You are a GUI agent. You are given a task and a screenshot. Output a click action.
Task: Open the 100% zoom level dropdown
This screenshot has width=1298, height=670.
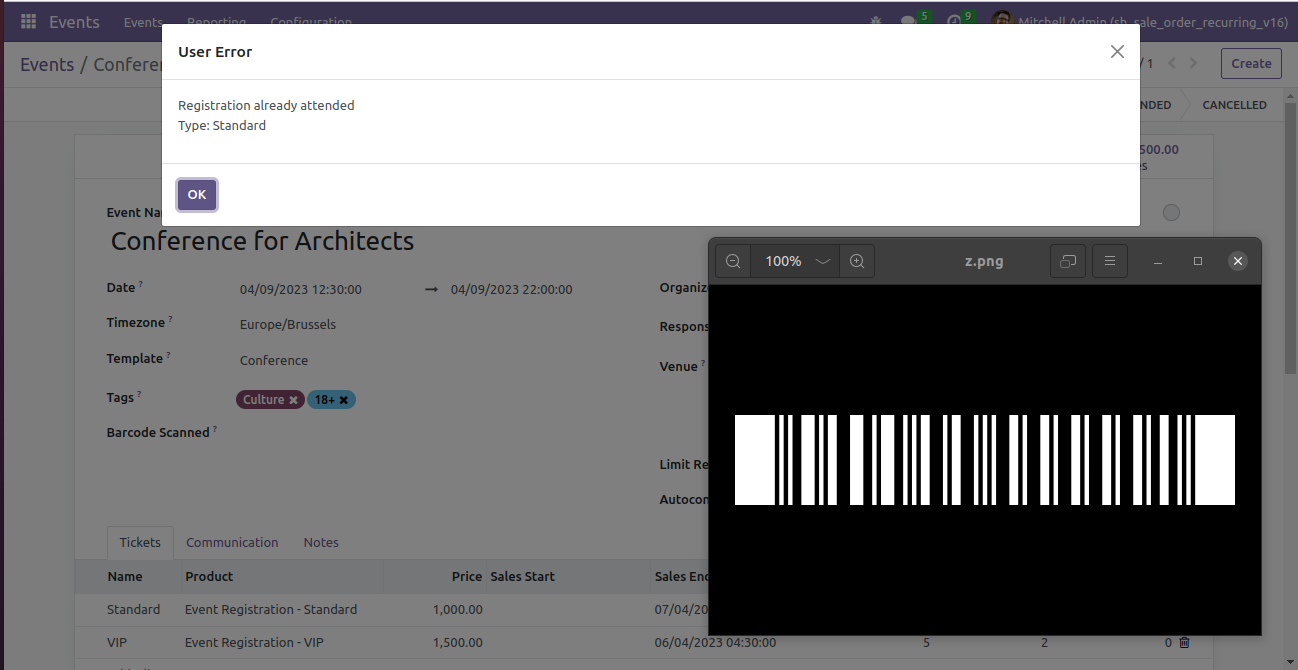coord(795,261)
